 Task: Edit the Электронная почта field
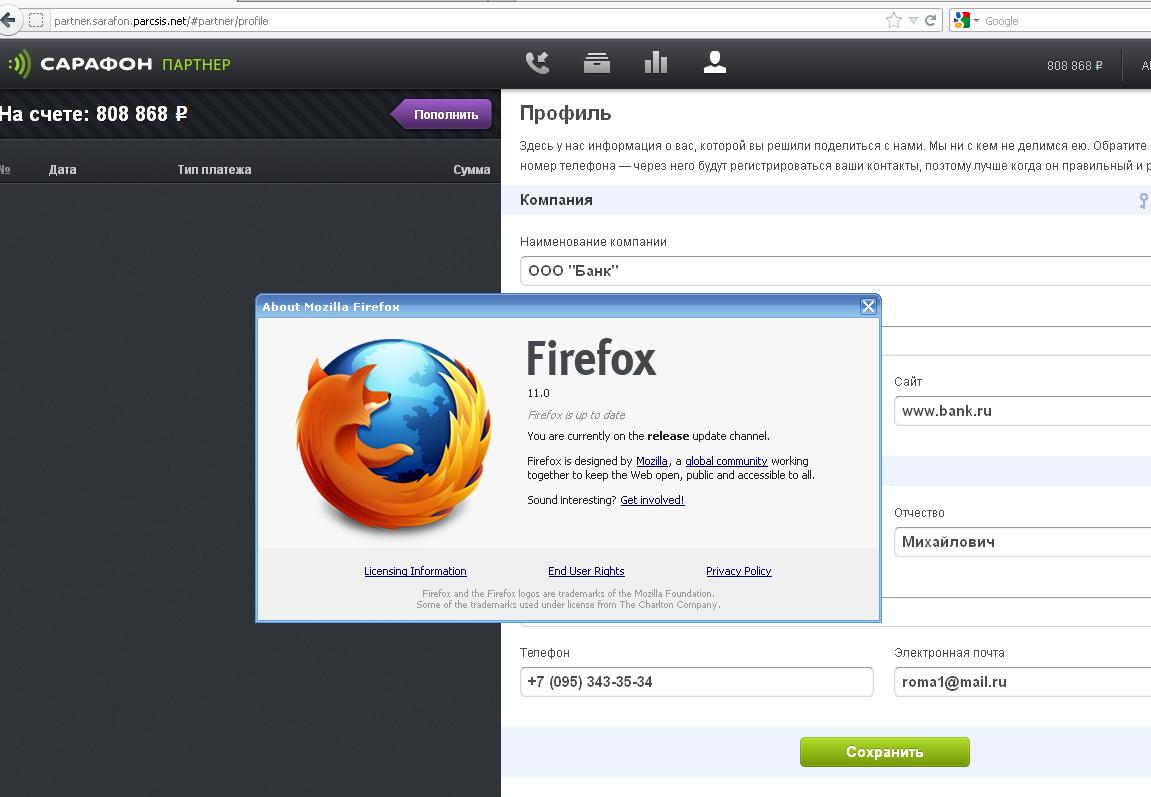pos(1023,682)
